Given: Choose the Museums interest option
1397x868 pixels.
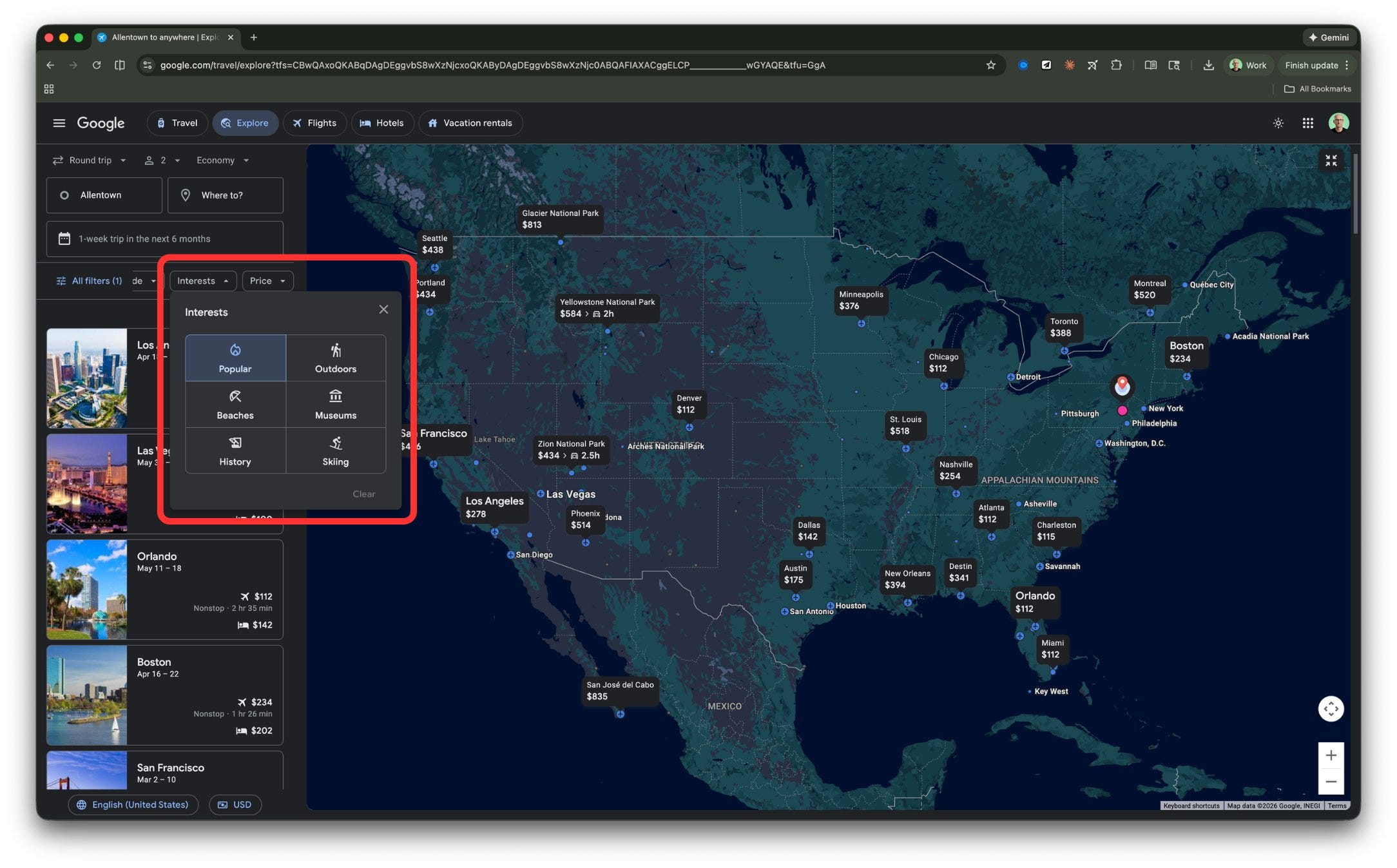Looking at the screenshot, I should point(336,404).
